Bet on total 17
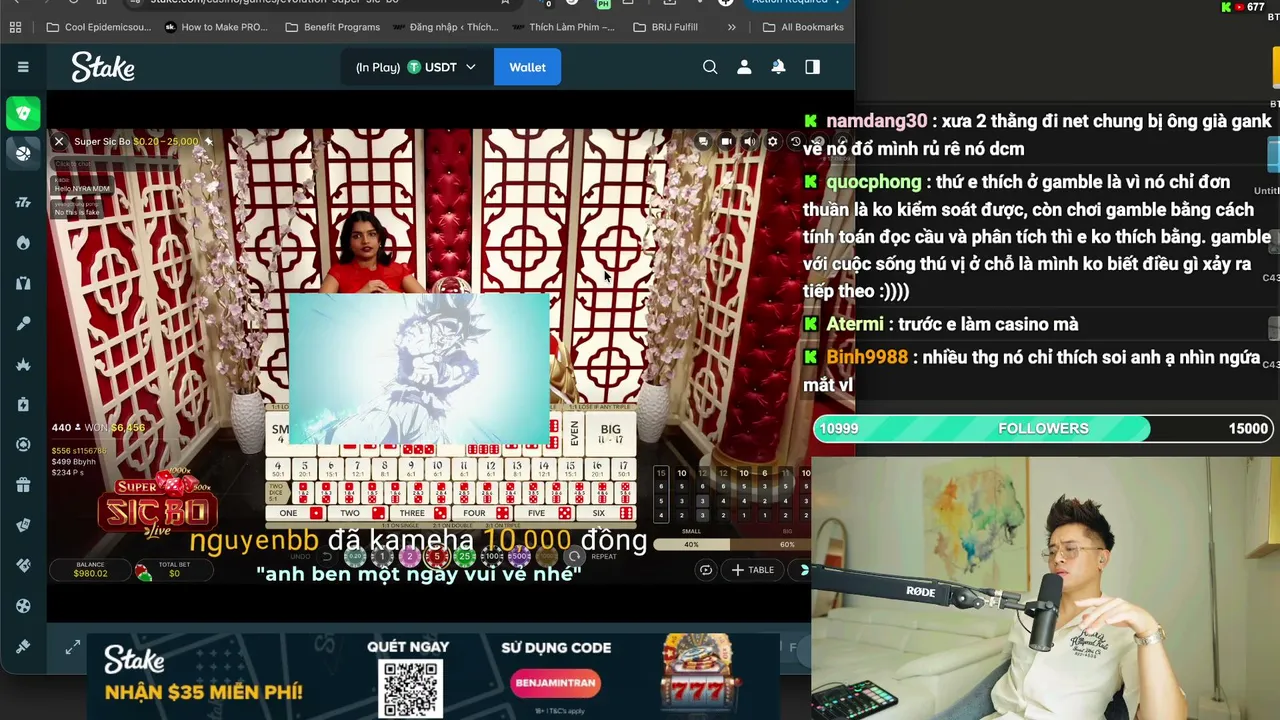This screenshot has height=720, width=1280. 623,469
